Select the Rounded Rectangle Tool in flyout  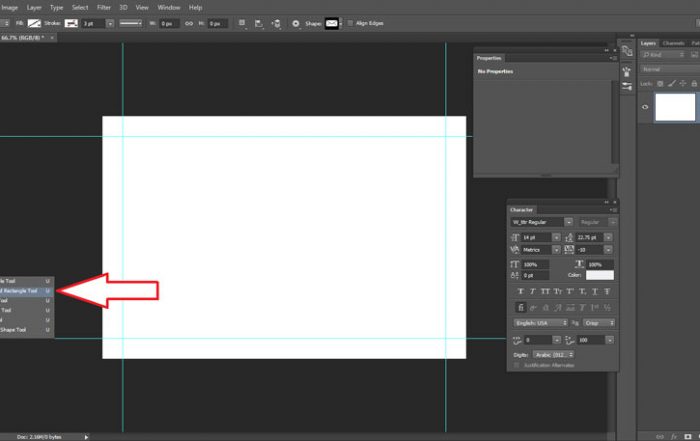[x=26, y=291]
